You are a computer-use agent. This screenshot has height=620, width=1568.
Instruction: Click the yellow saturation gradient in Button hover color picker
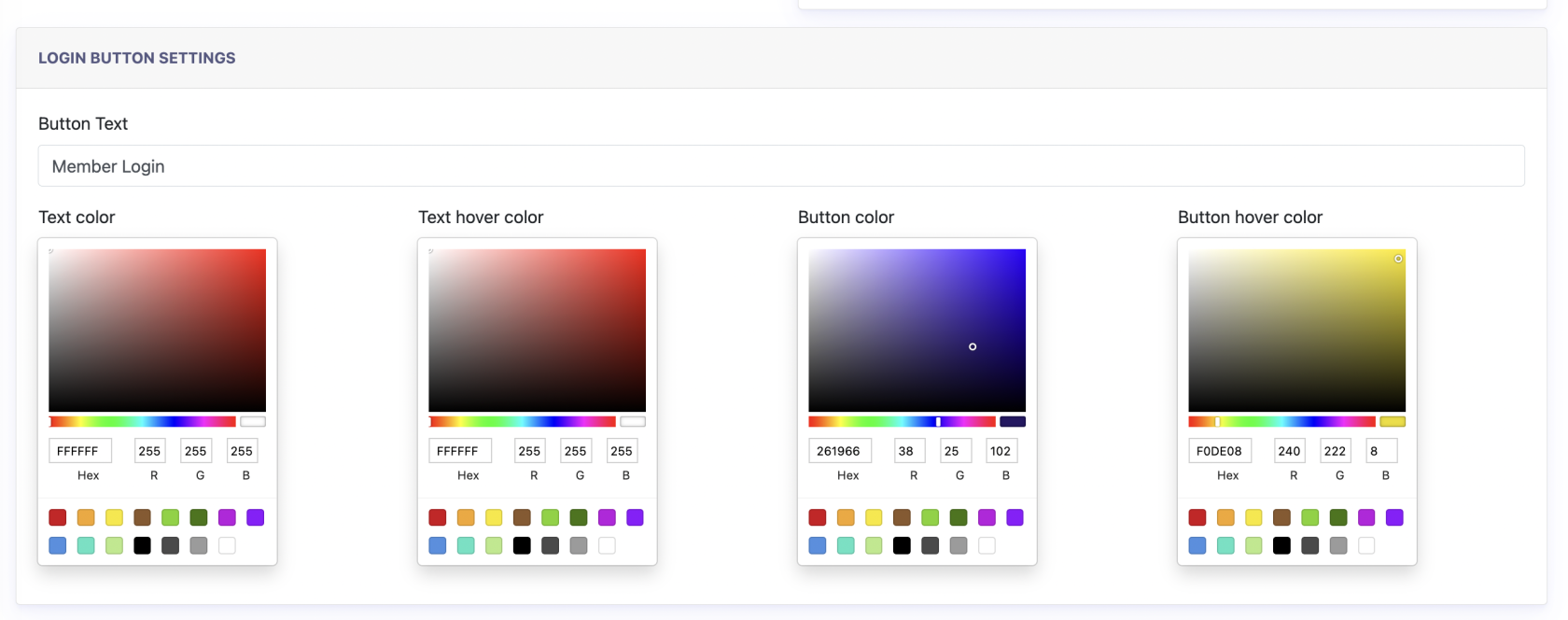[x=1297, y=331]
